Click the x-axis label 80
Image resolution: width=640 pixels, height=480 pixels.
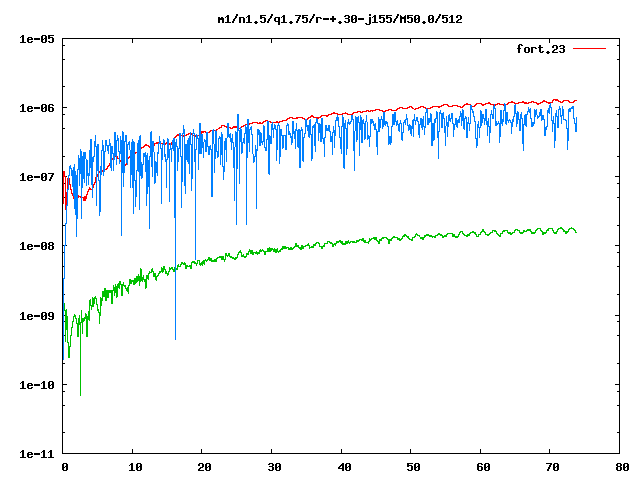coord(622,467)
